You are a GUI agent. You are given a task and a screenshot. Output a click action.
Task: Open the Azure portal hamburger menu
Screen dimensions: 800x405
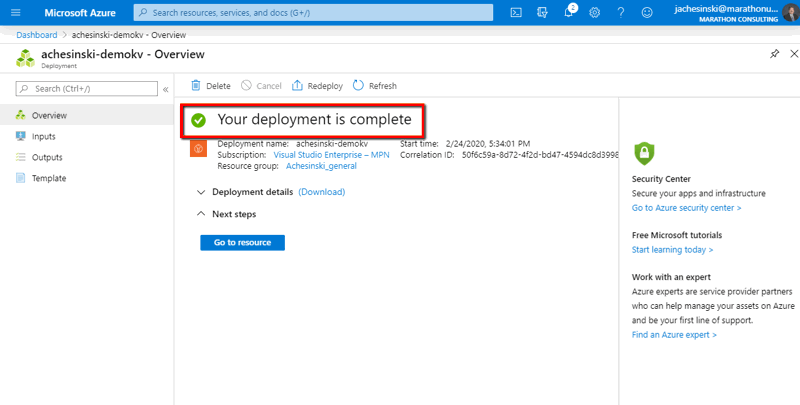click(15, 12)
